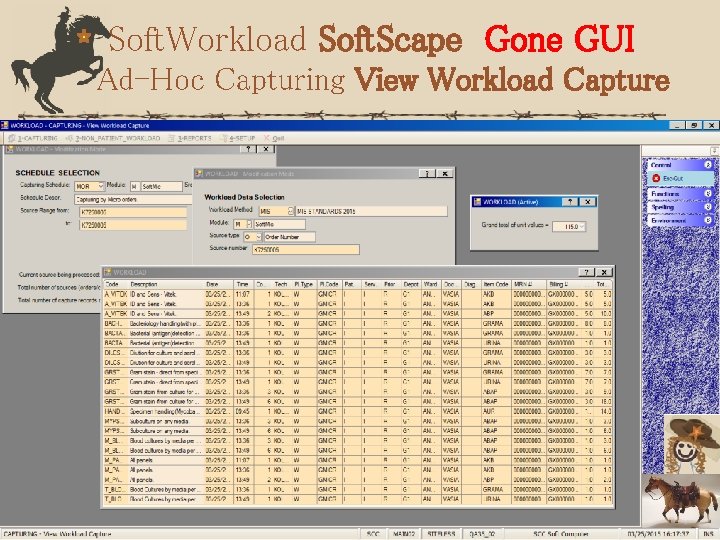Open the 1-CAPTURING menu
Screen dimensions: 720x540
33,138
